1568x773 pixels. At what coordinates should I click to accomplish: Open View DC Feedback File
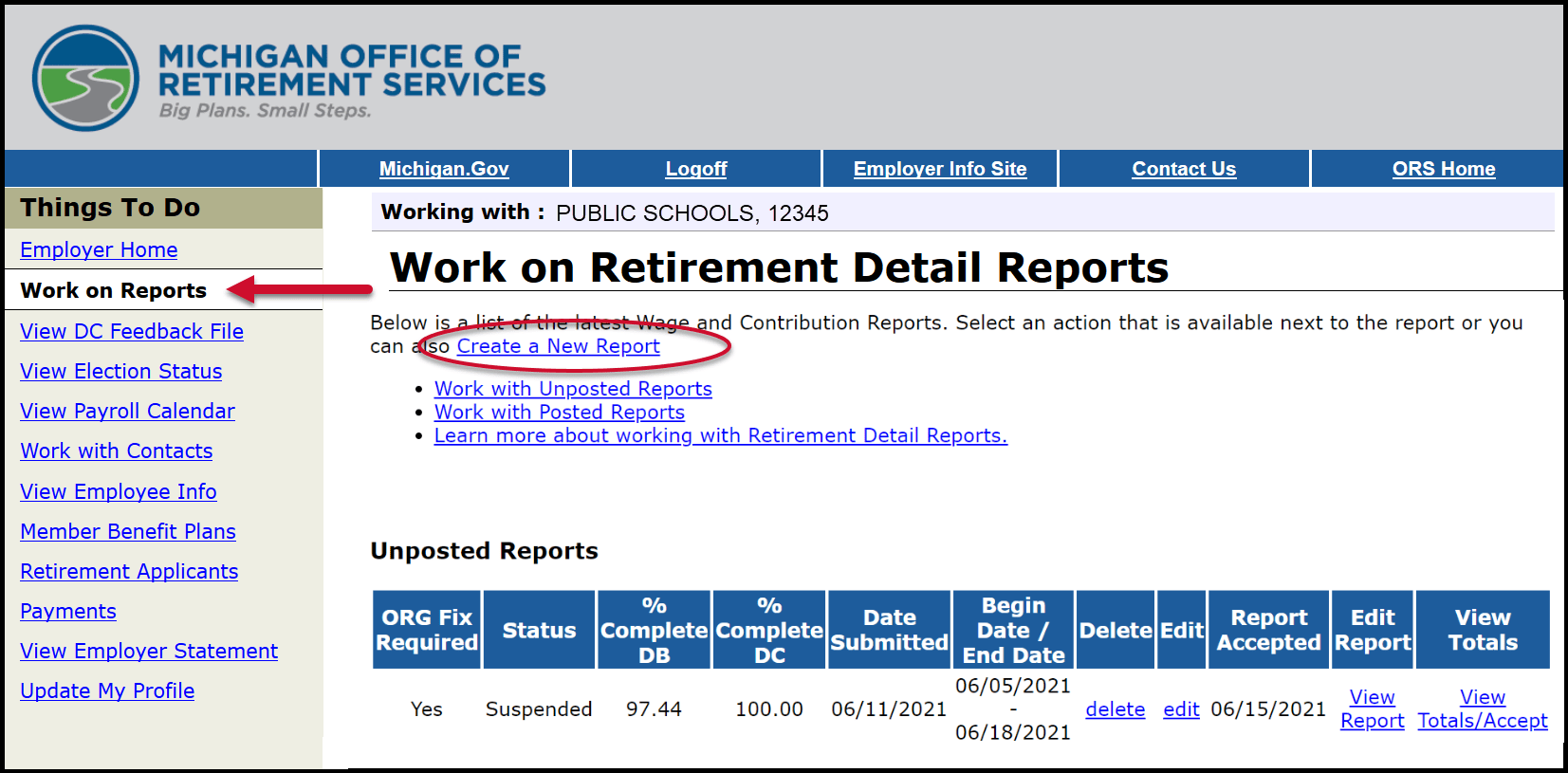[132, 331]
